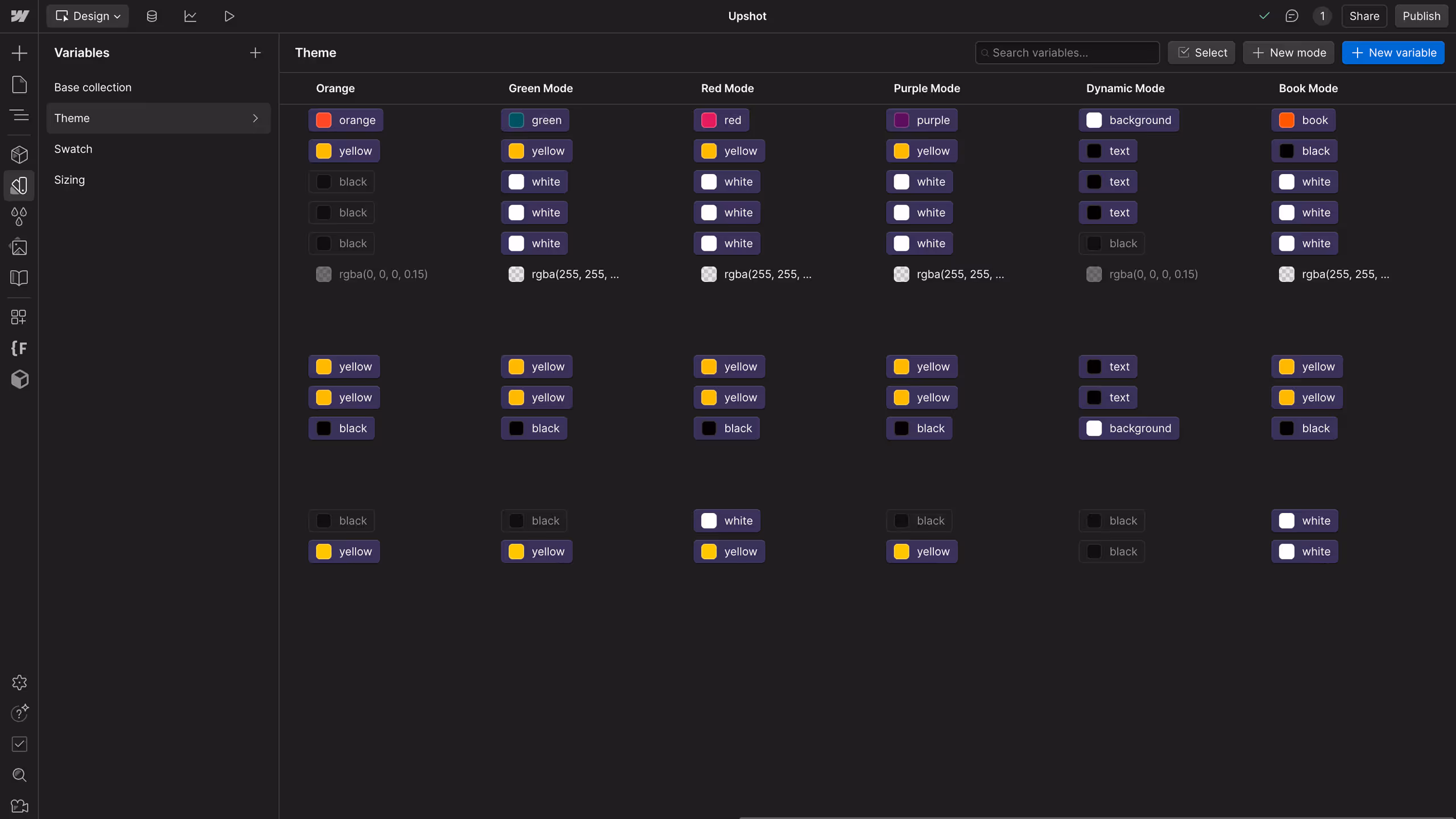Screen dimensions: 1456x819
Task: Open the comments bubble icon
Action: pyautogui.click(x=1292, y=16)
